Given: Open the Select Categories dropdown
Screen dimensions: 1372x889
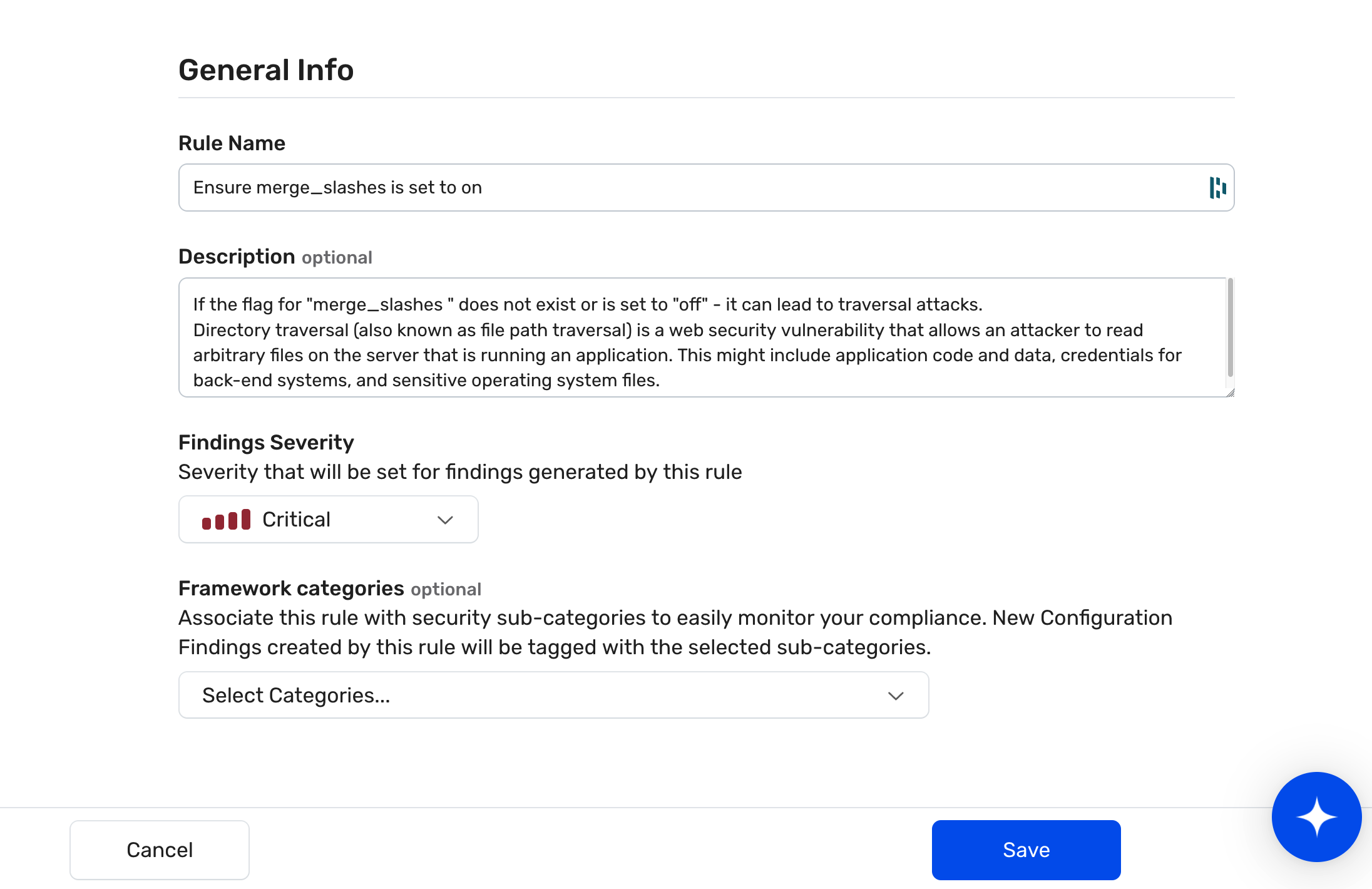Looking at the screenshot, I should 553,695.
